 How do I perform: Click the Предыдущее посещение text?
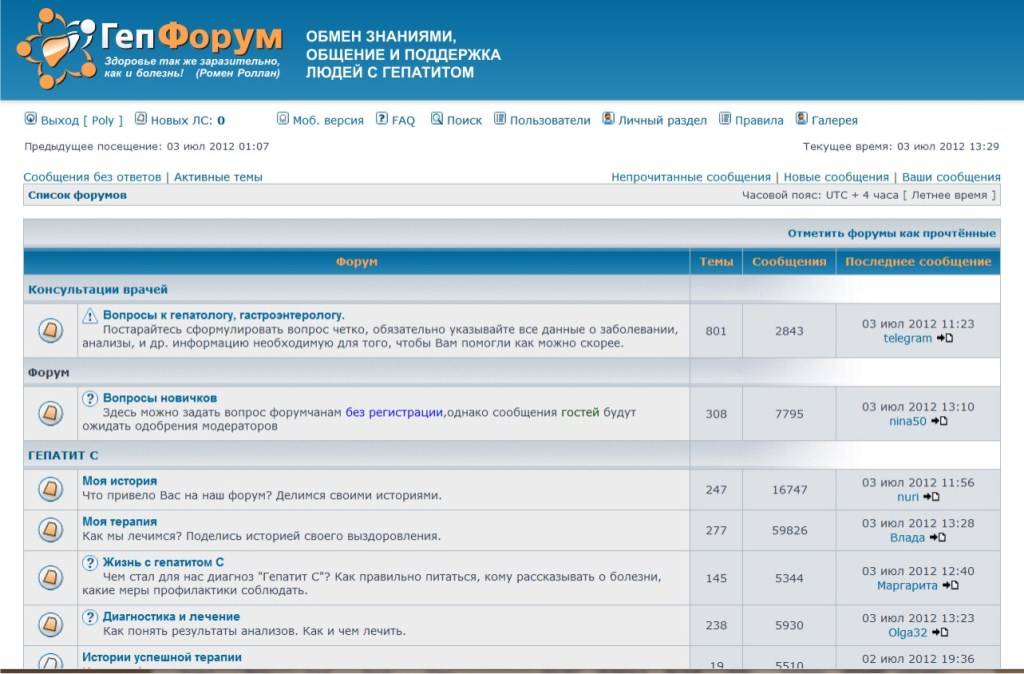[x=147, y=146]
